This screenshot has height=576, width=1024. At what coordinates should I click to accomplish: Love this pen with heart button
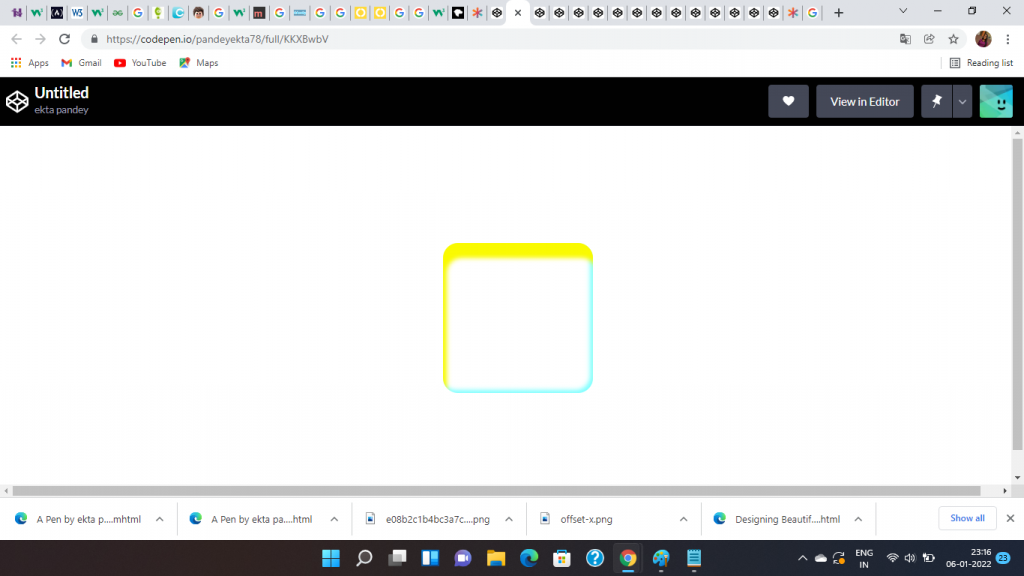coord(788,101)
